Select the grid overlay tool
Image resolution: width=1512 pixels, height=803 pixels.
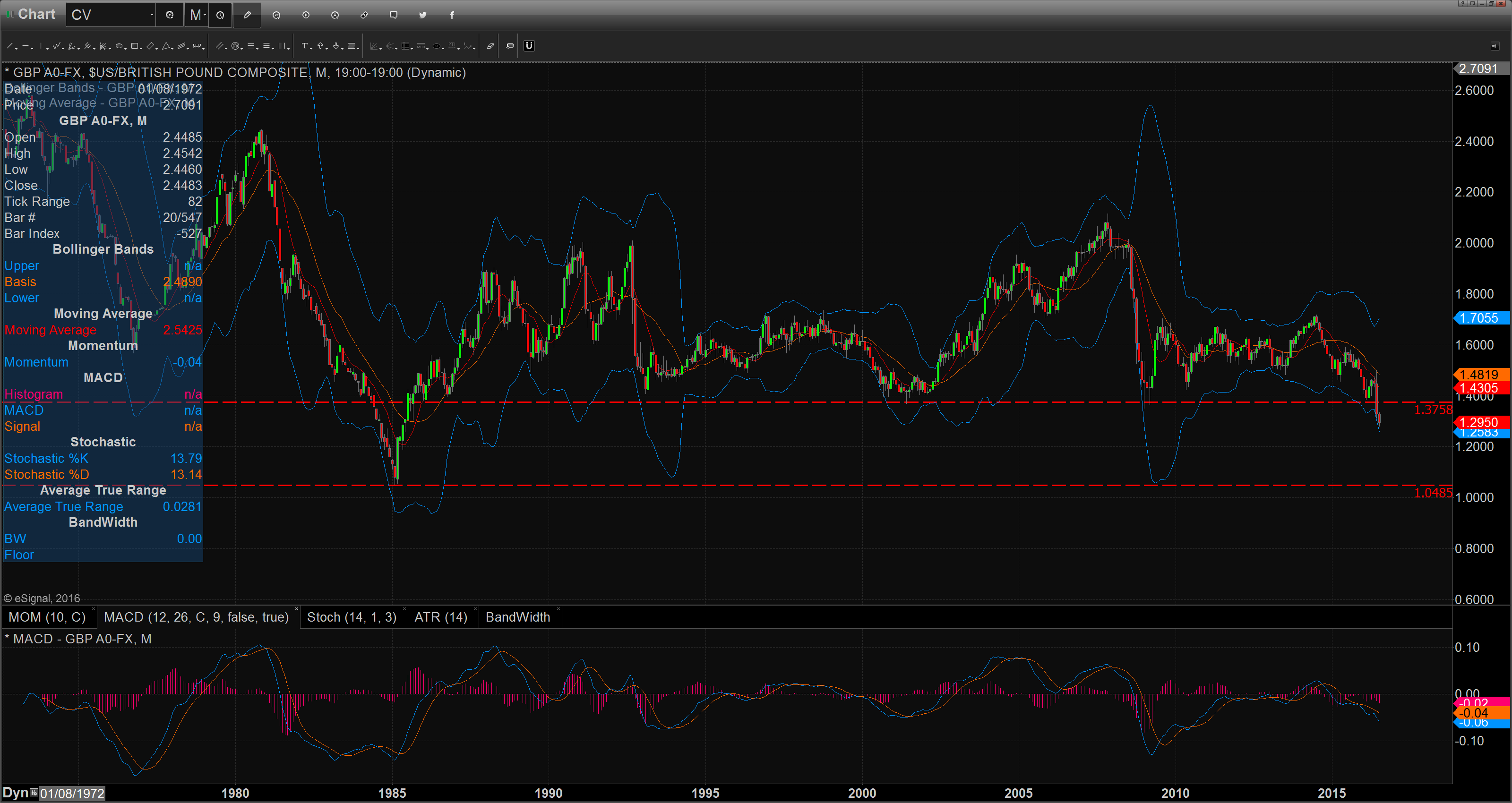[405, 46]
